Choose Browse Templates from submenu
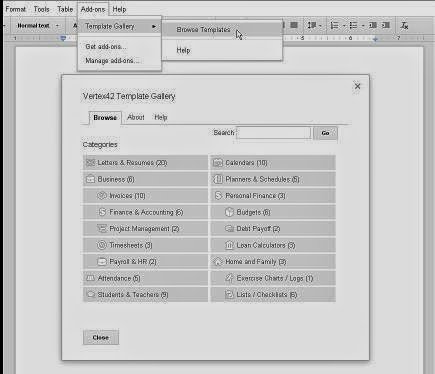 (222, 30)
